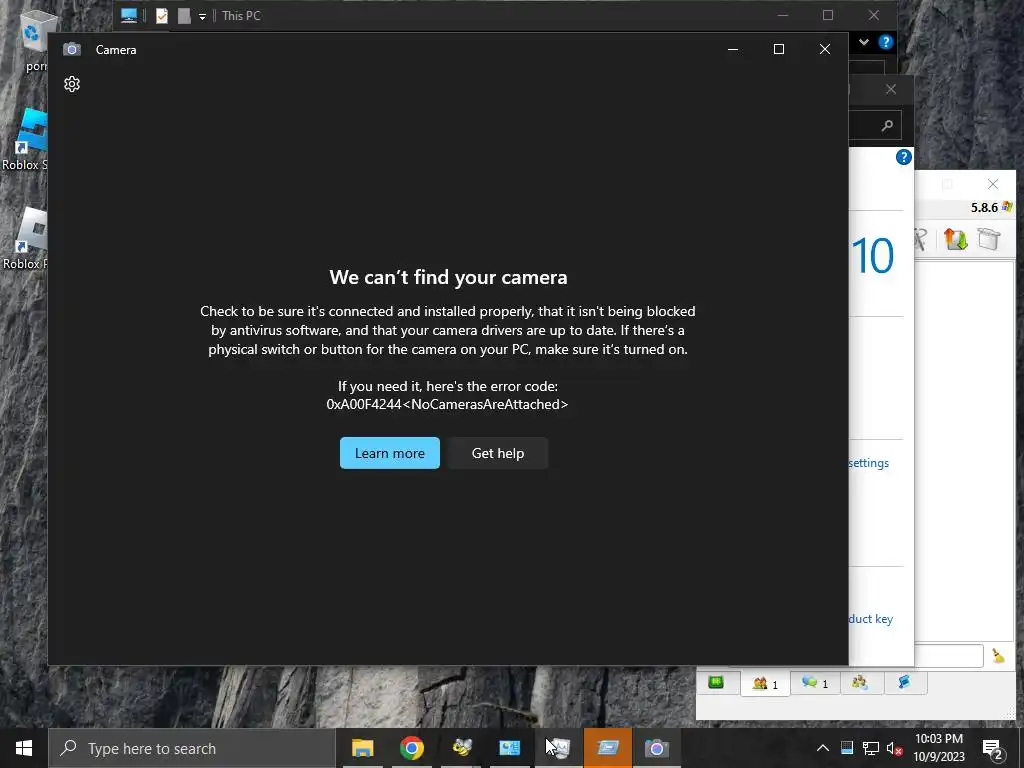Launch Google Chrome from the taskbar
This screenshot has width=1024, height=768.
click(x=411, y=748)
